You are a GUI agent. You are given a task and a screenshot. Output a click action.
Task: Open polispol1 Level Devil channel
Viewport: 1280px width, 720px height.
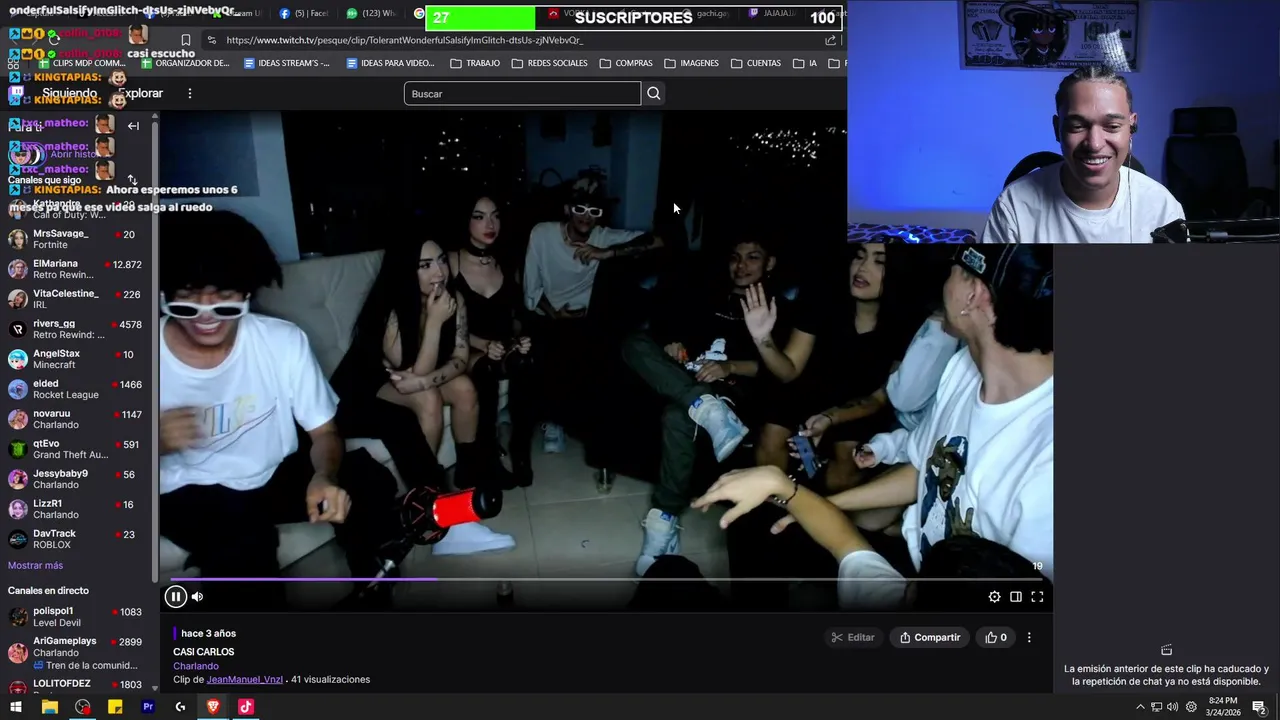click(x=75, y=616)
